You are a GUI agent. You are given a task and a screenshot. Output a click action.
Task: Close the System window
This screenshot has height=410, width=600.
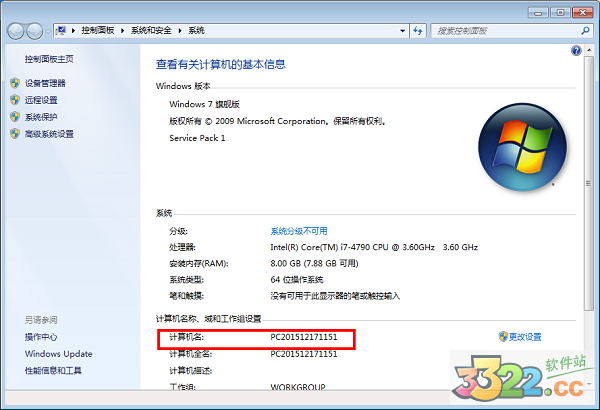point(582,13)
